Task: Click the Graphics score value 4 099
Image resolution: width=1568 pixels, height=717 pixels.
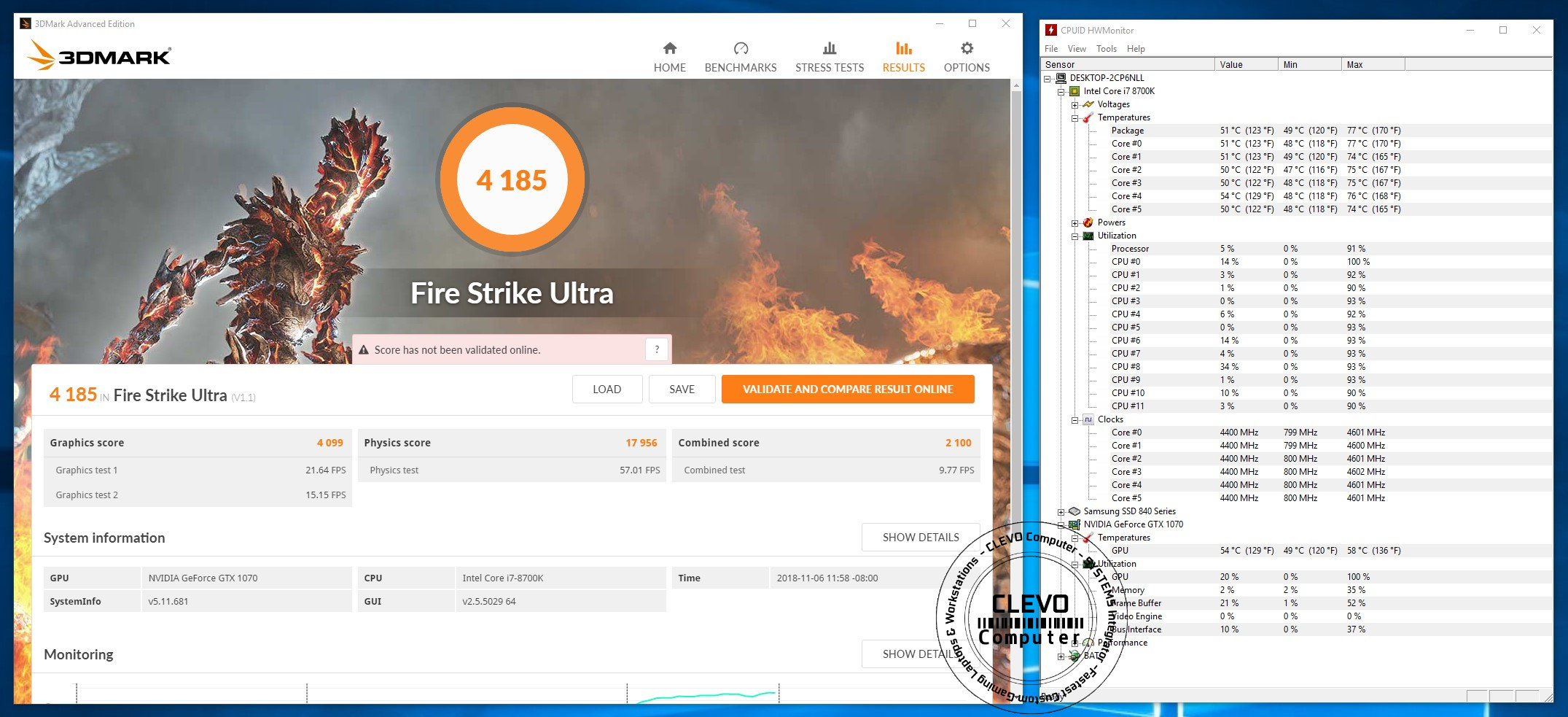Action: (329, 443)
